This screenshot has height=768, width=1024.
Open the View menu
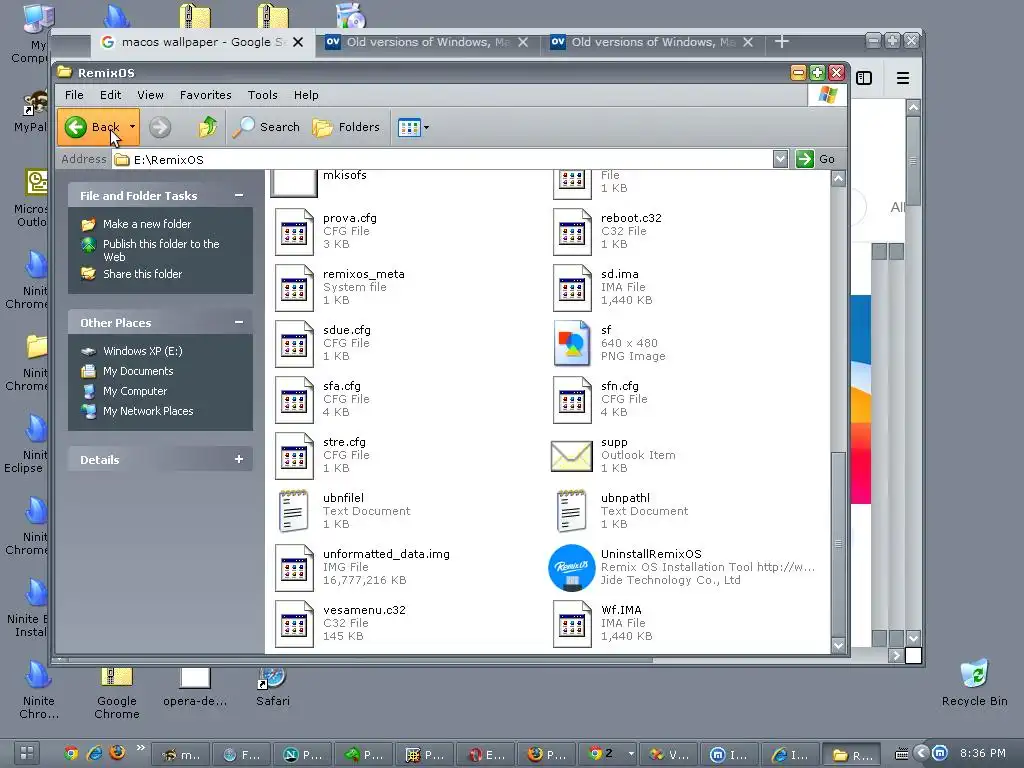pos(150,95)
